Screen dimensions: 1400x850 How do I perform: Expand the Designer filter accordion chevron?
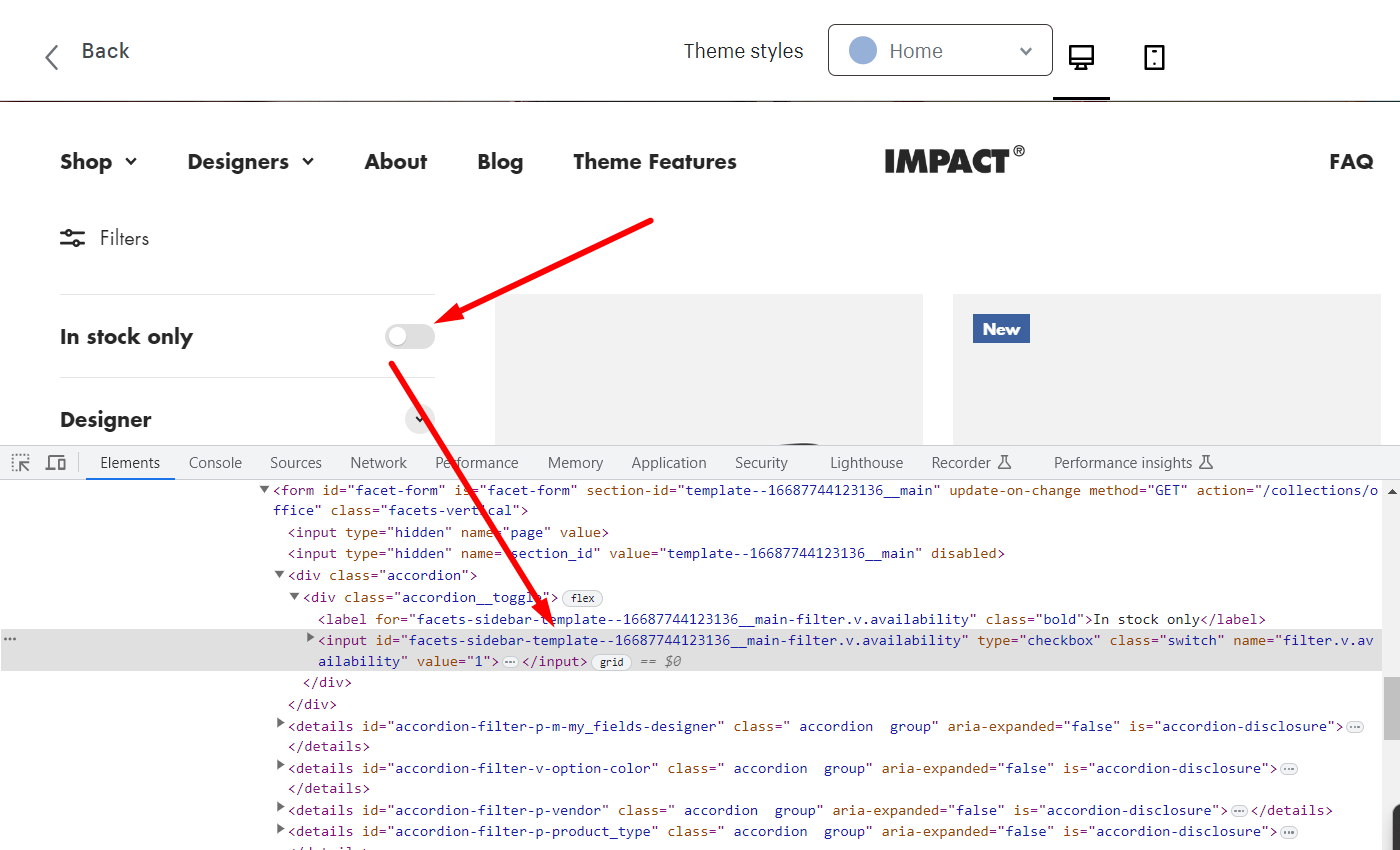click(420, 419)
